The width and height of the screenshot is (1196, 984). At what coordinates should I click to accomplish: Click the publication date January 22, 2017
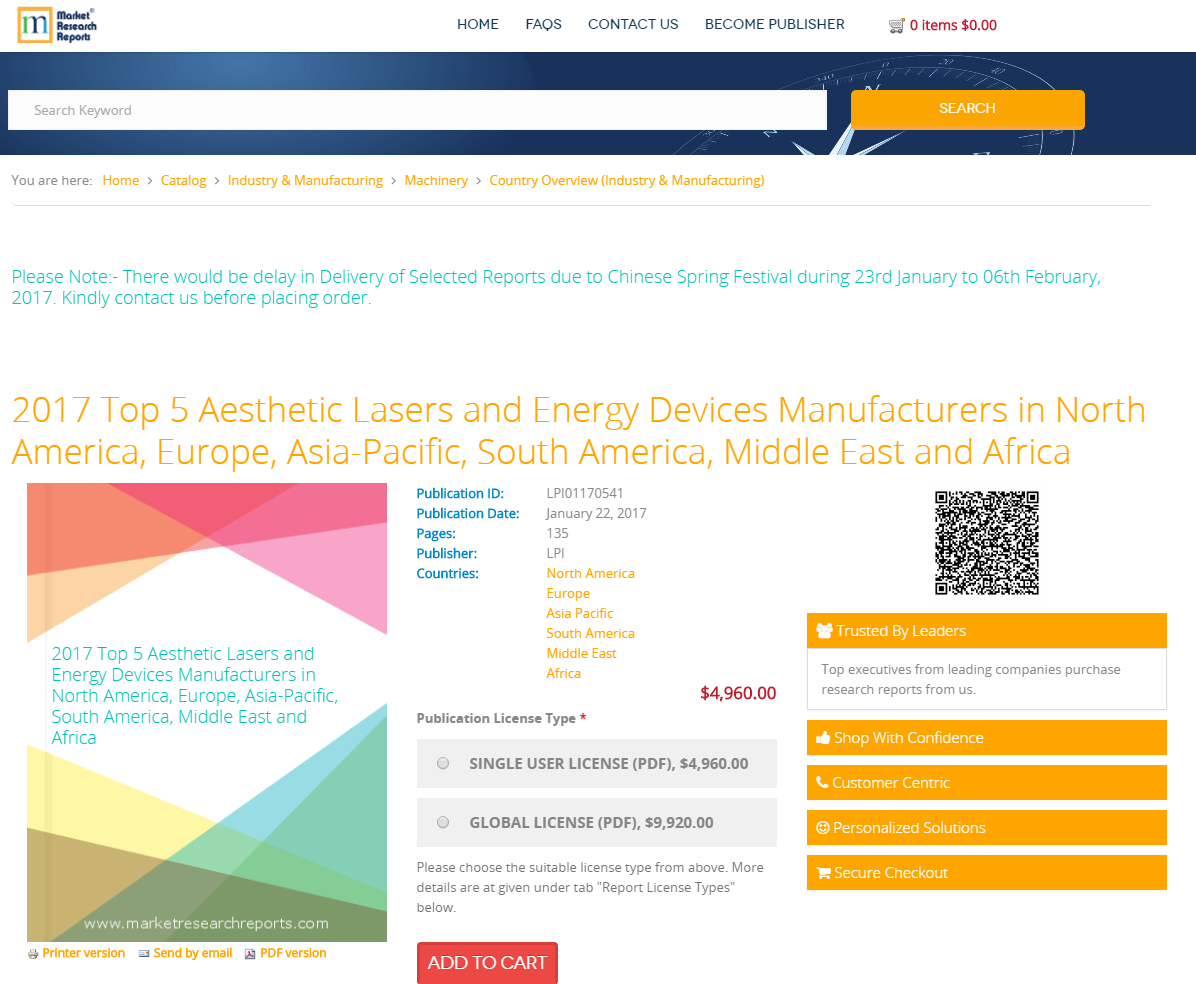596,513
